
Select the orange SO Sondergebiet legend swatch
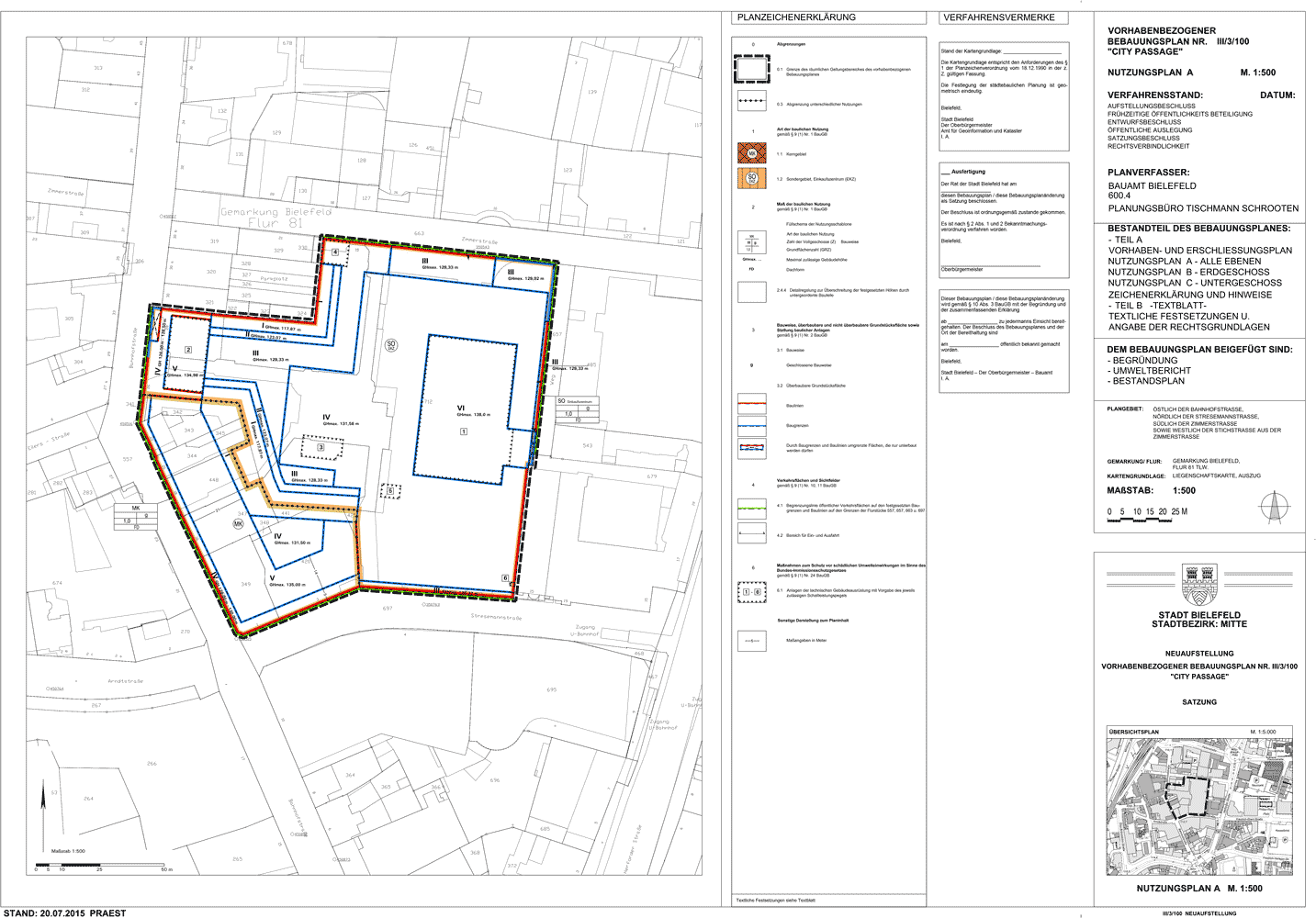(x=751, y=178)
